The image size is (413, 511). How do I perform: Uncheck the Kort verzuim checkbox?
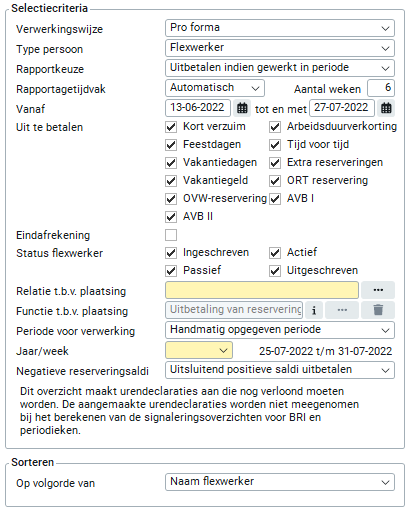click(171, 127)
